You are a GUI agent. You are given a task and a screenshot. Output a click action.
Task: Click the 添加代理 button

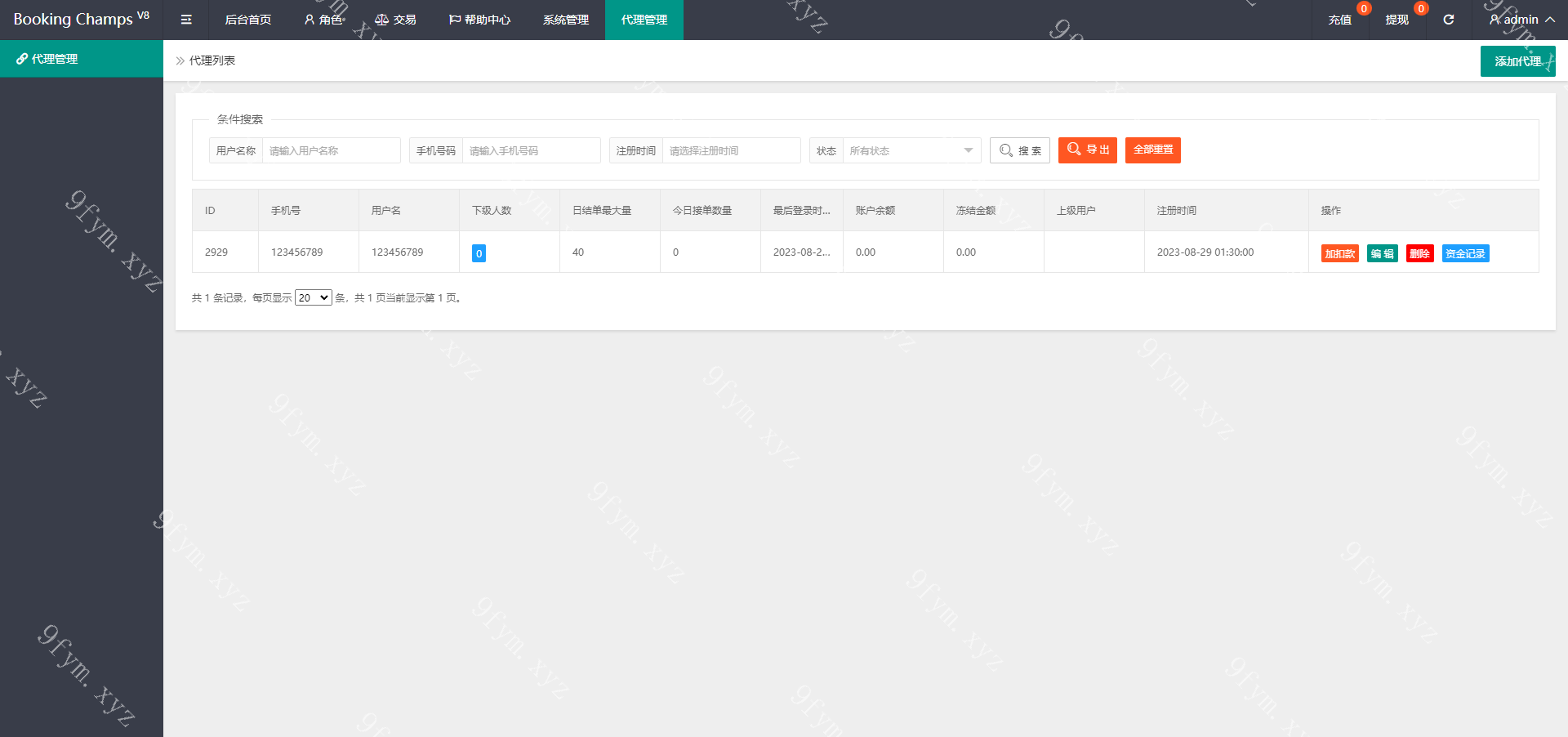pyautogui.click(x=1517, y=61)
